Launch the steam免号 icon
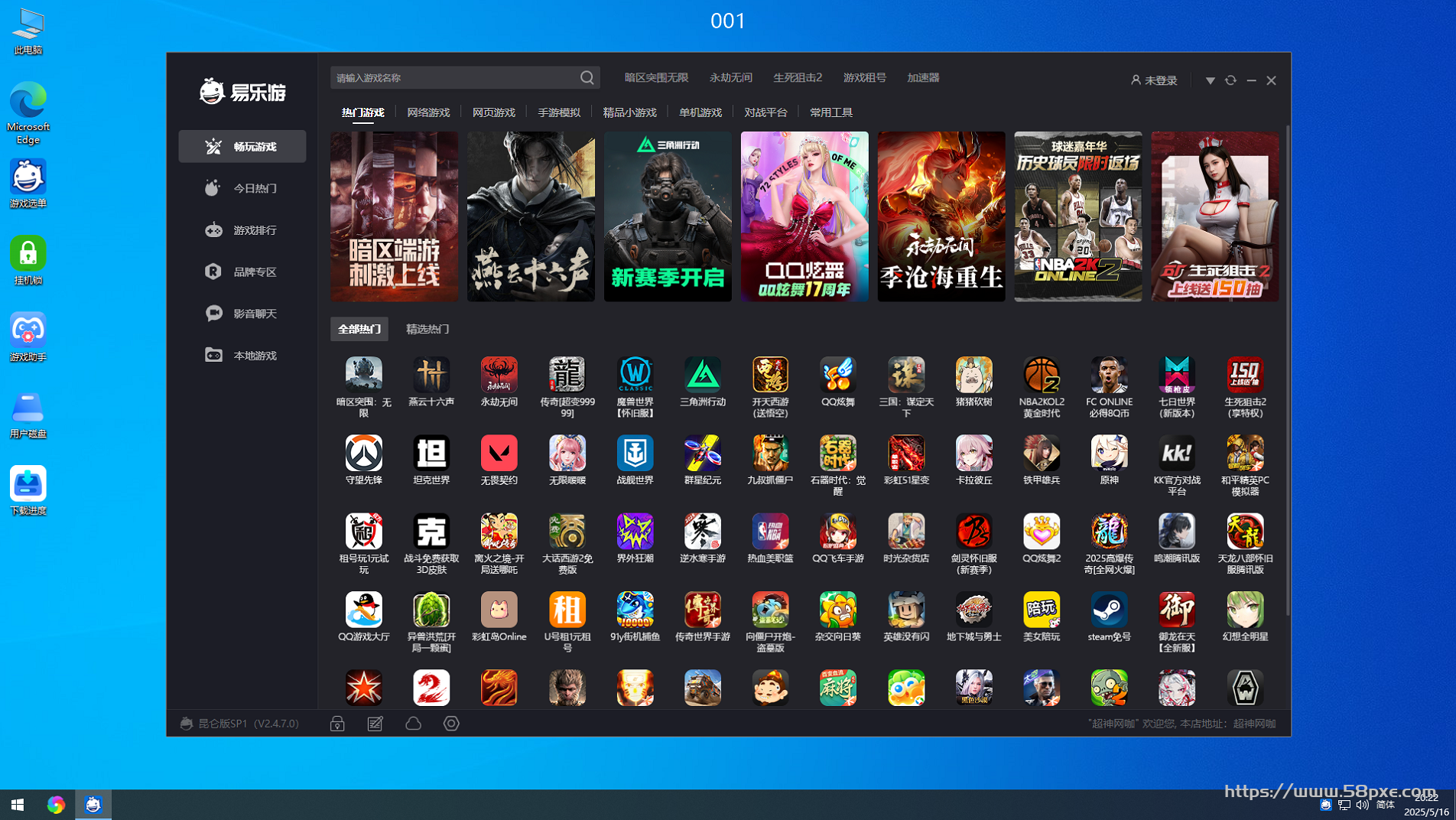This screenshot has width=1456, height=820. [x=1109, y=610]
